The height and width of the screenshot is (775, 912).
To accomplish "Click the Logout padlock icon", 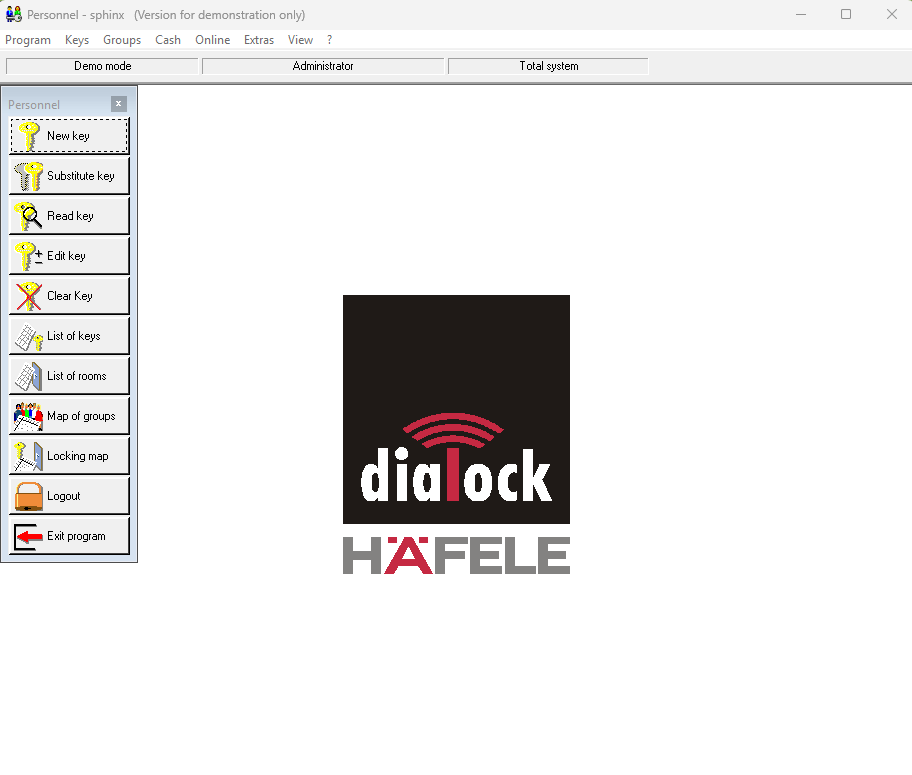I will pyautogui.click(x=29, y=496).
